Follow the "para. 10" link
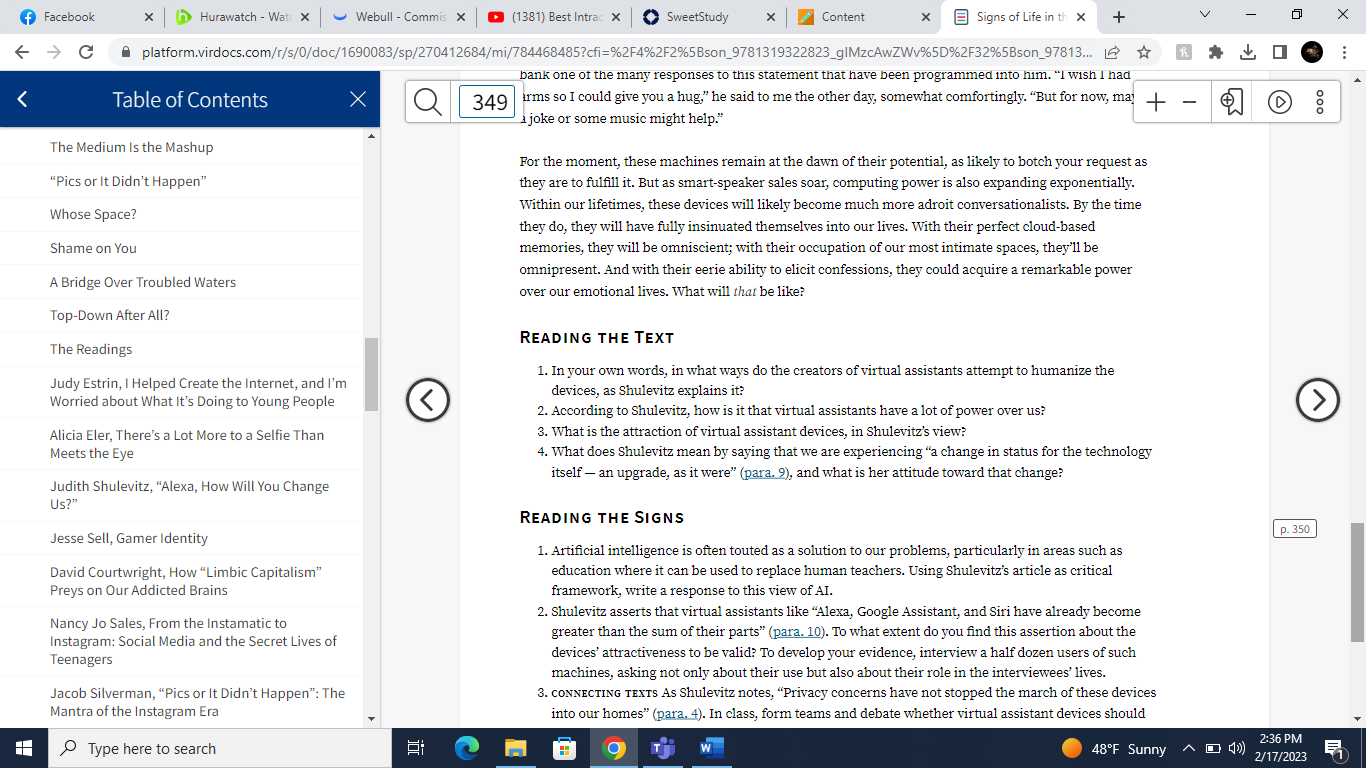The width and height of the screenshot is (1366, 768). pyautogui.click(x=797, y=632)
